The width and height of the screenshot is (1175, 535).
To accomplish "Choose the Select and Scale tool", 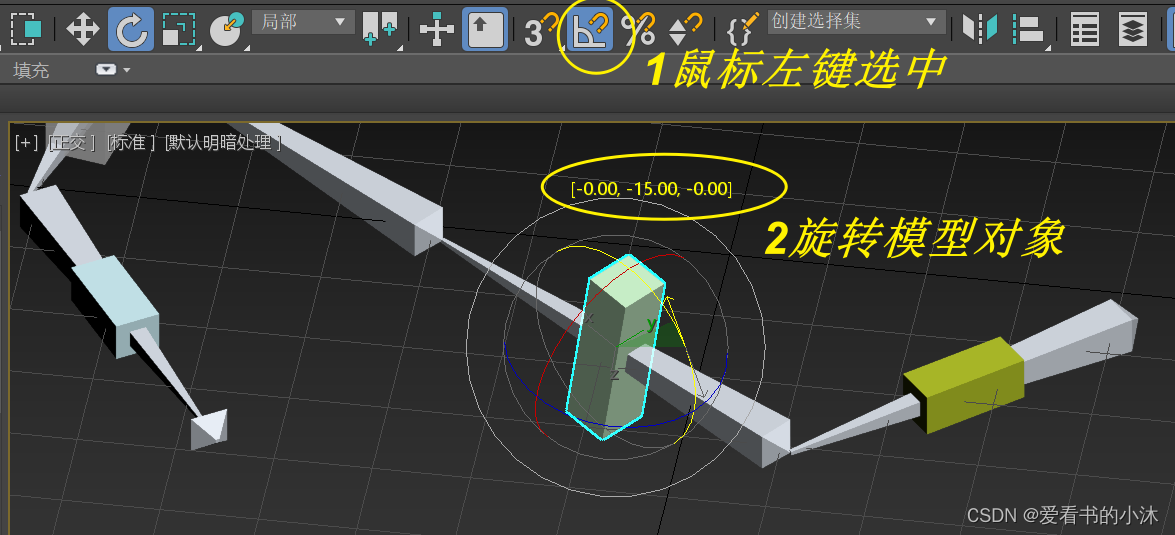I will tap(178, 29).
